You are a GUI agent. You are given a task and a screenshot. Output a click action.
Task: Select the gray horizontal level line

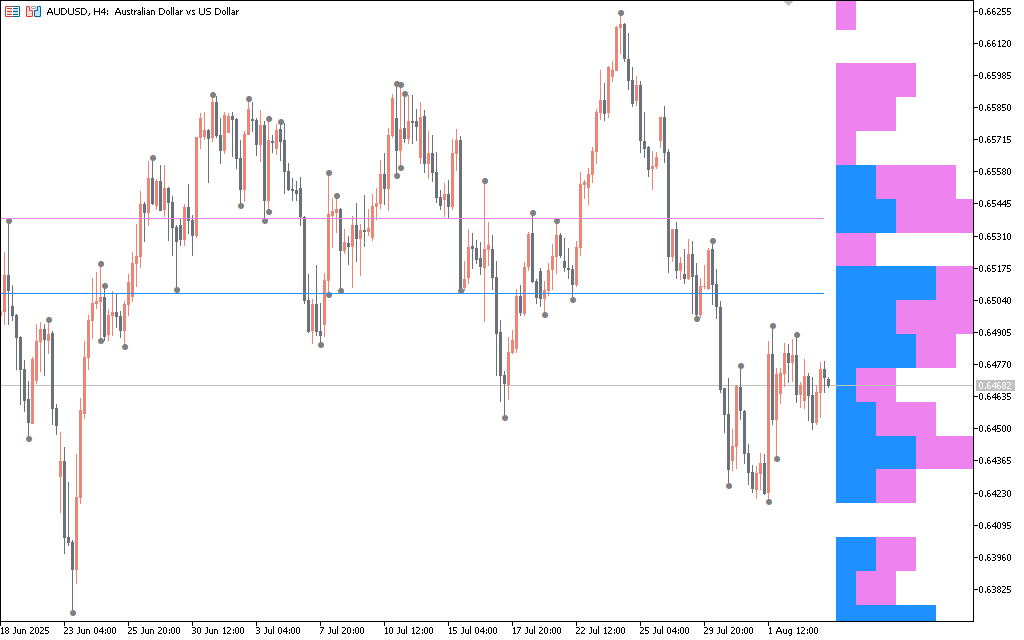click(400, 293)
